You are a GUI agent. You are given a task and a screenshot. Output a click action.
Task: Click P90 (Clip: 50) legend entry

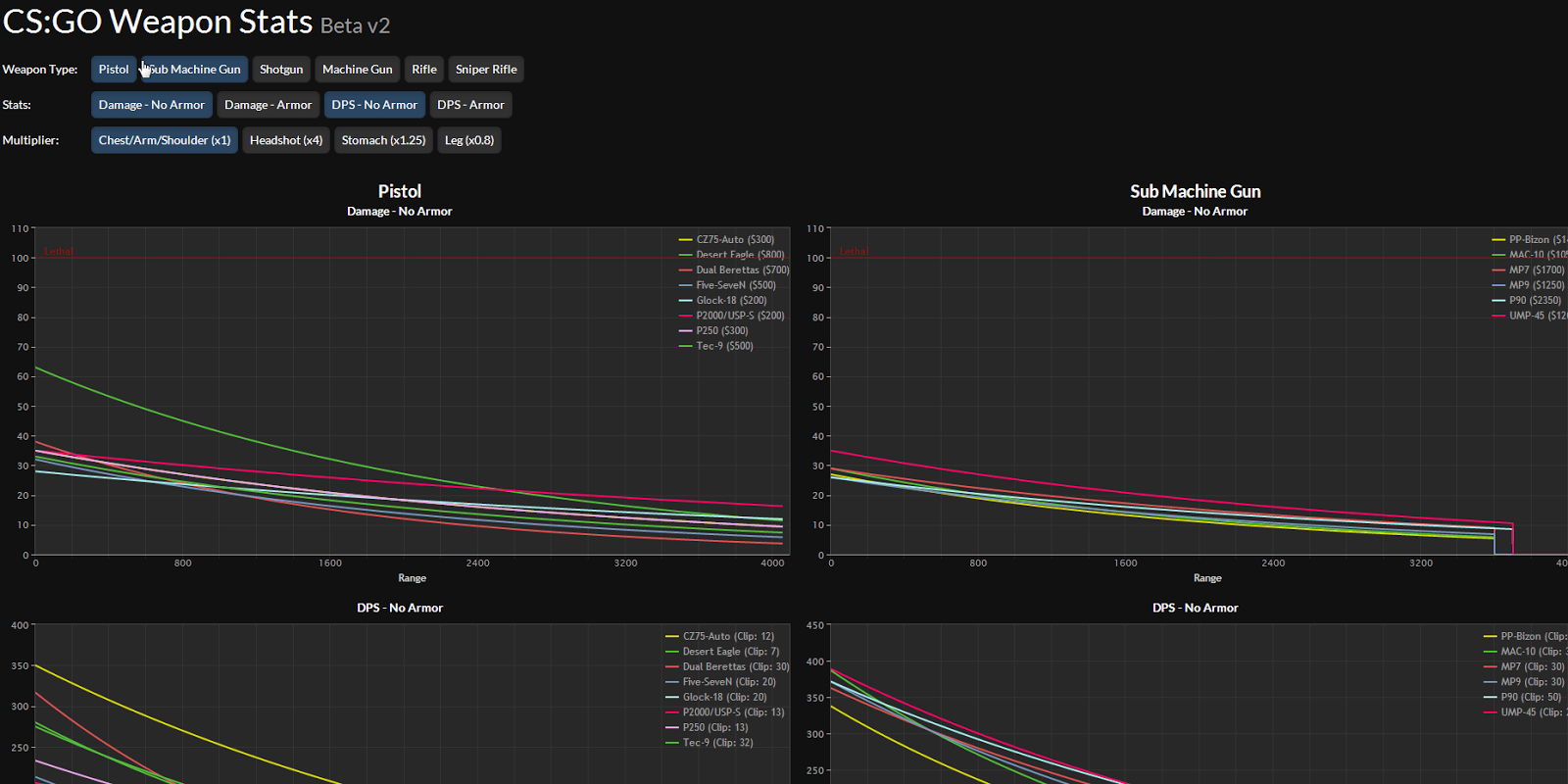pyautogui.click(x=1523, y=697)
